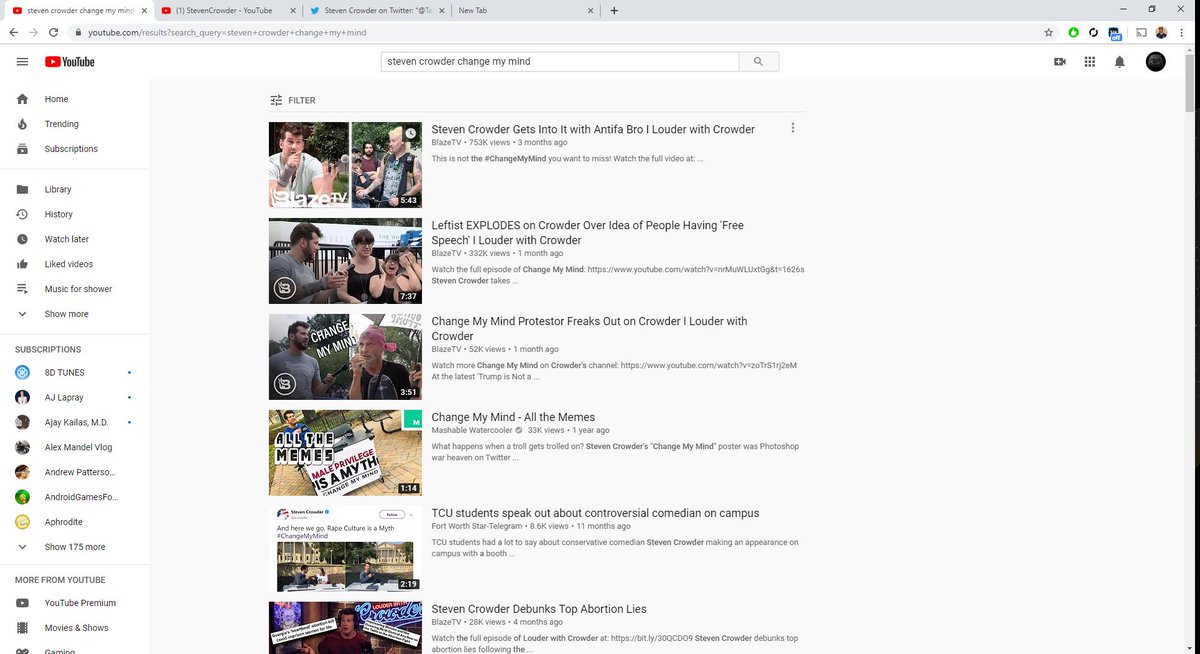1200x654 pixels.
Task: Open the notifications bell
Action: (x=1120, y=62)
